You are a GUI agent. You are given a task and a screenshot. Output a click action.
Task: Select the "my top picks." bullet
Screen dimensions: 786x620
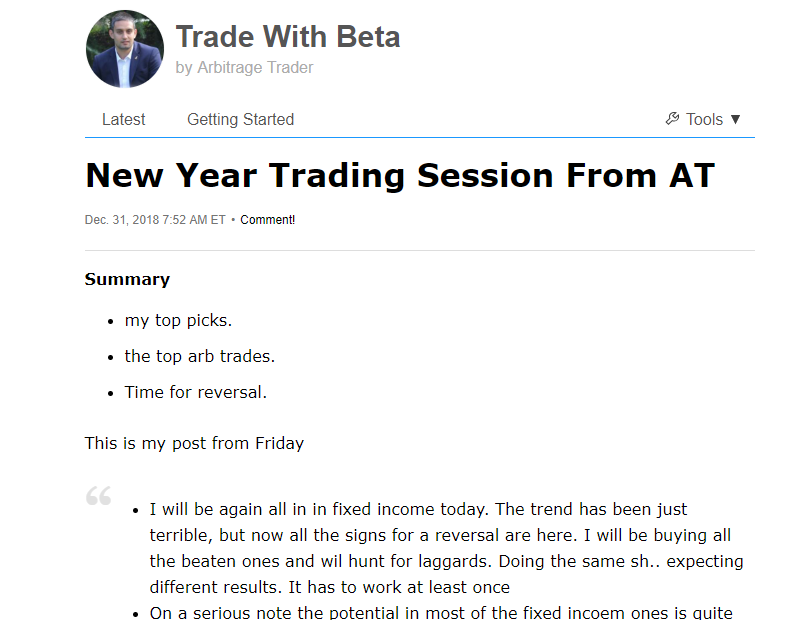(178, 320)
